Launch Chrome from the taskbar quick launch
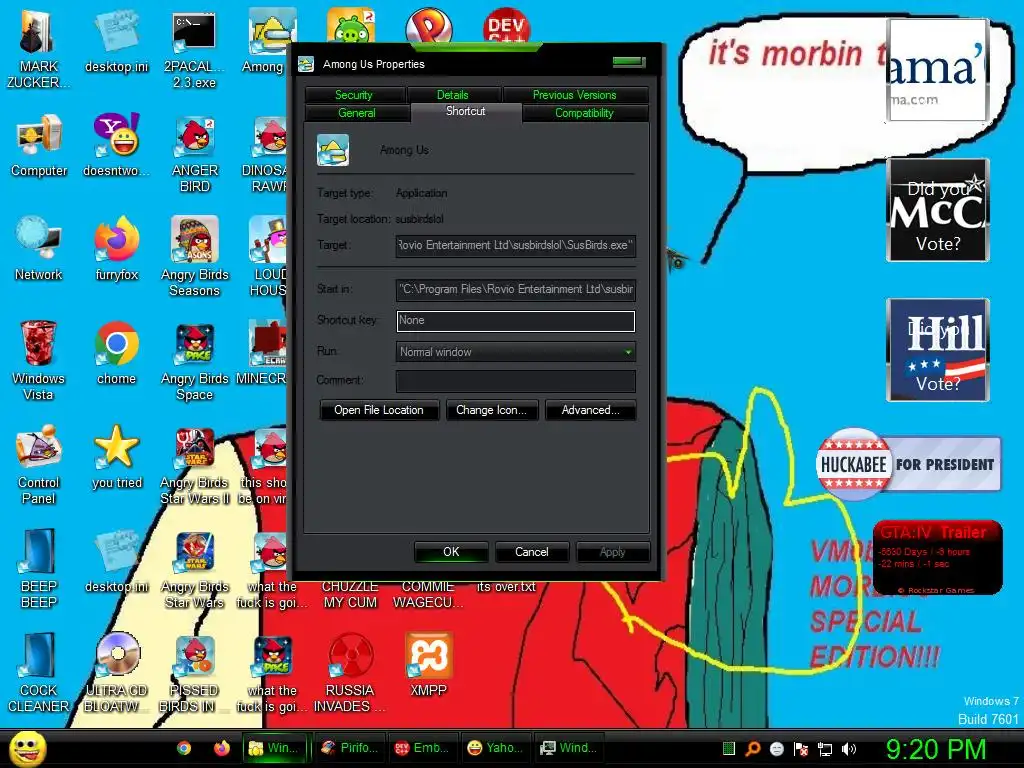 [184, 748]
